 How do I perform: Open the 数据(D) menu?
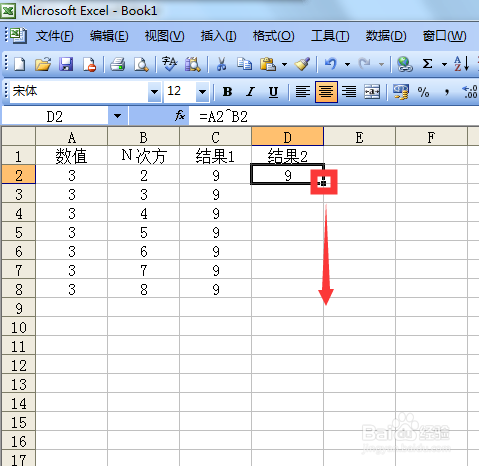pyautogui.click(x=386, y=36)
